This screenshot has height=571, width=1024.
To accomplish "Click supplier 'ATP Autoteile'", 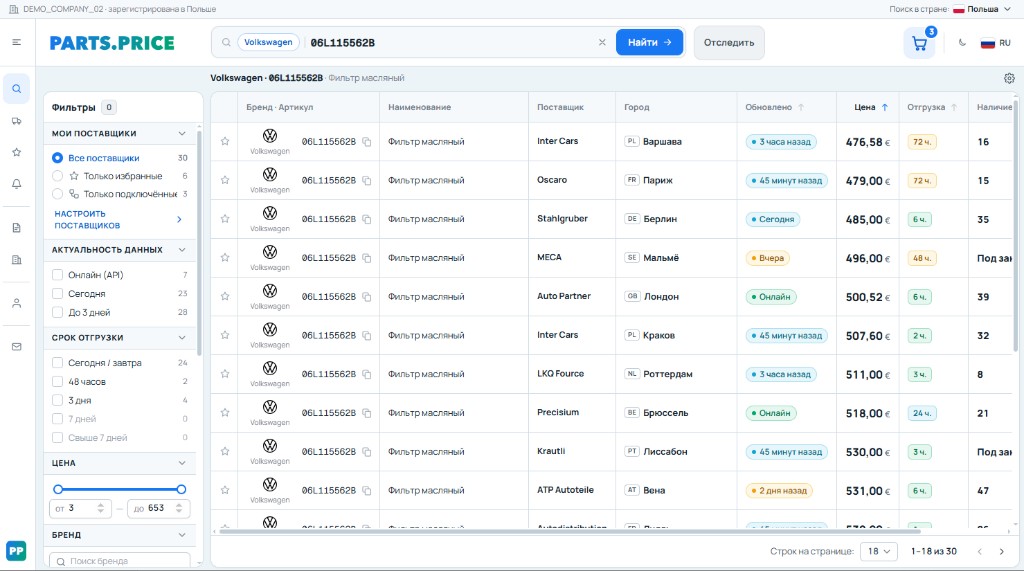I will [565, 490].
